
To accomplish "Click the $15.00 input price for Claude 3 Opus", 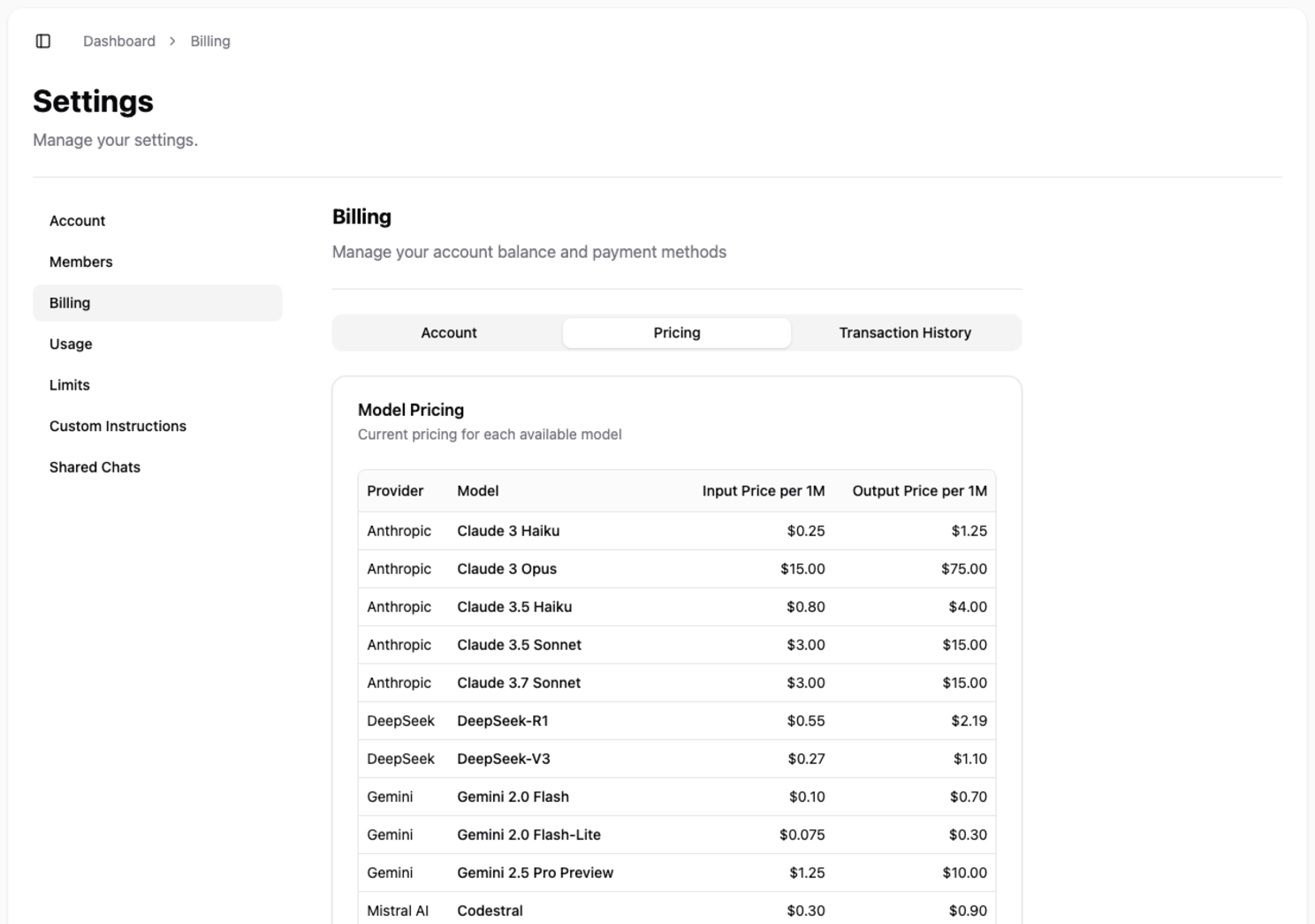I will point(802,569).
